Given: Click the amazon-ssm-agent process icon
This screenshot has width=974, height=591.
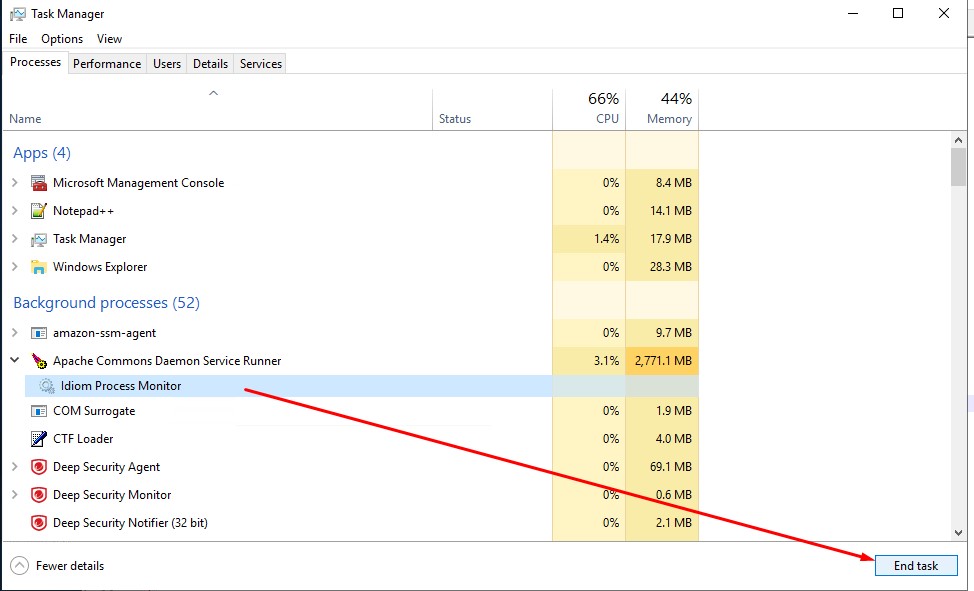Looking at the screenshot, I should coord(39,333).
